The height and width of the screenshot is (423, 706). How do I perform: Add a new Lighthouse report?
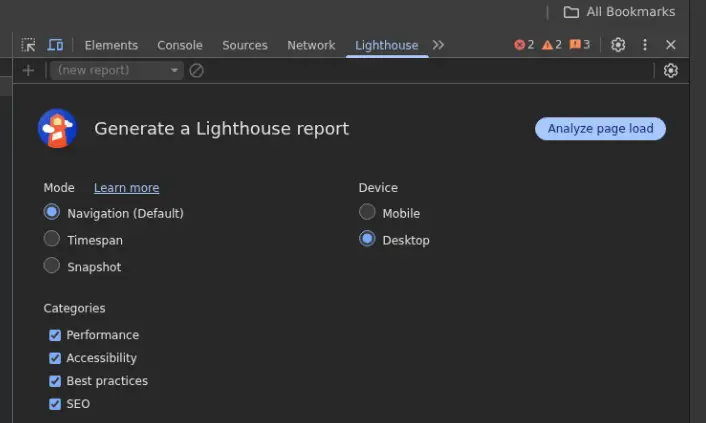(x=28, y=70)
